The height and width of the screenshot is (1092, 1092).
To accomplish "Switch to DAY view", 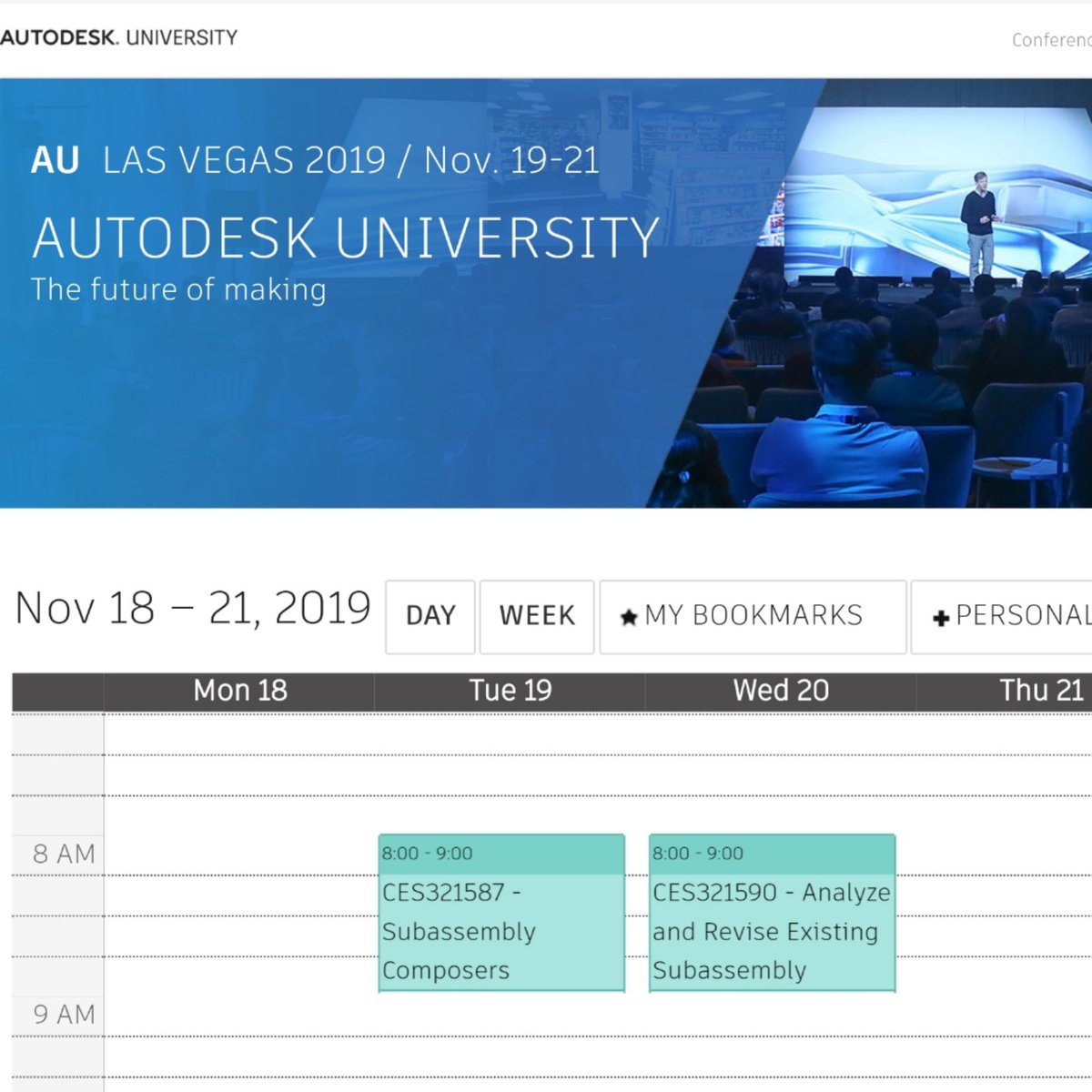I will coord(430,616).
